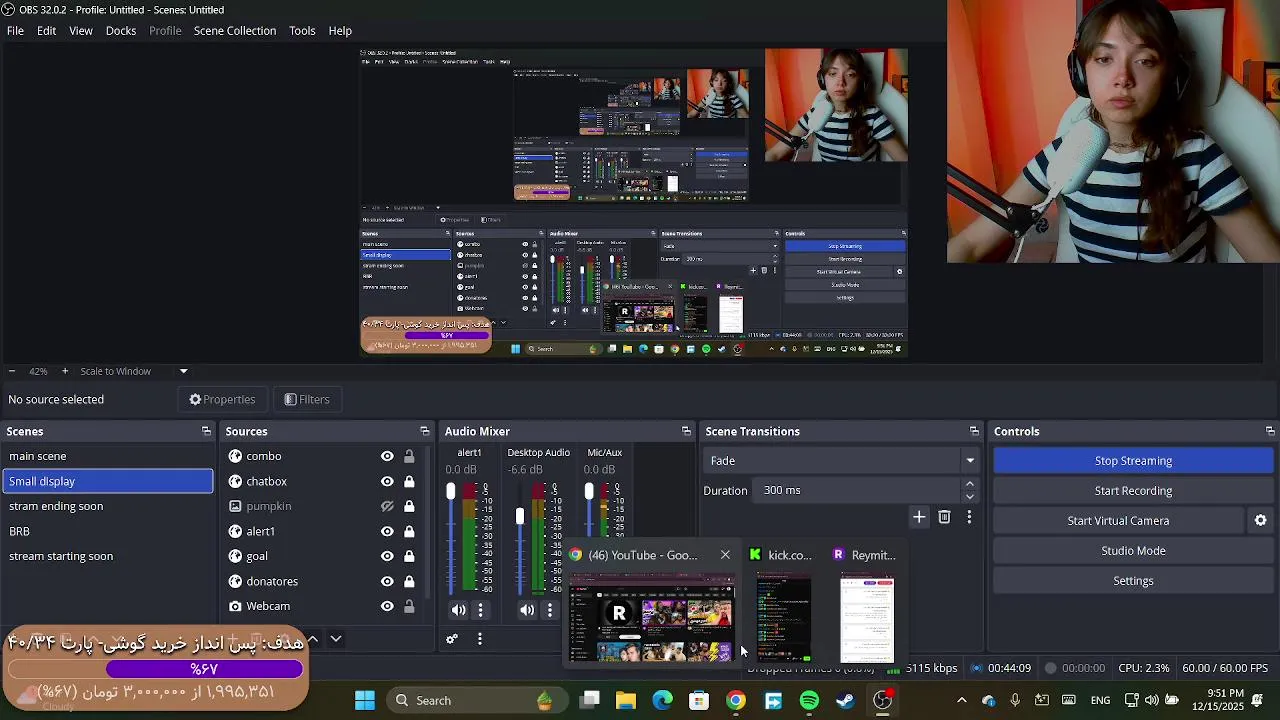Enable Studio Mode

click(x=1133, y=551)
